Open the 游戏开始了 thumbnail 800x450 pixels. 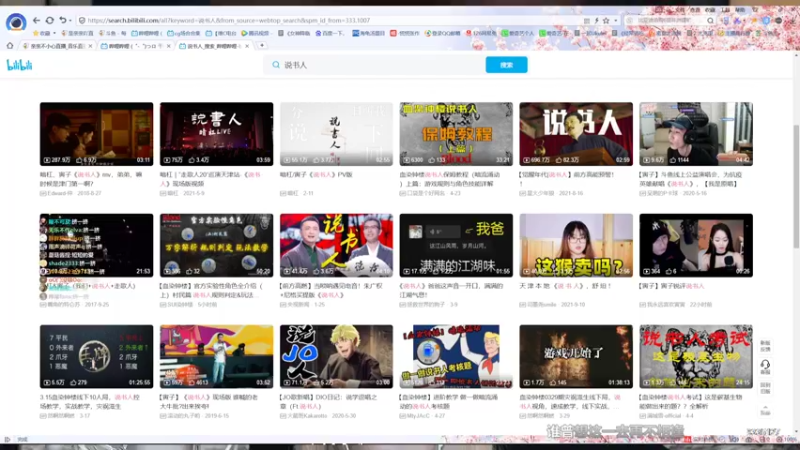[576, 356]
